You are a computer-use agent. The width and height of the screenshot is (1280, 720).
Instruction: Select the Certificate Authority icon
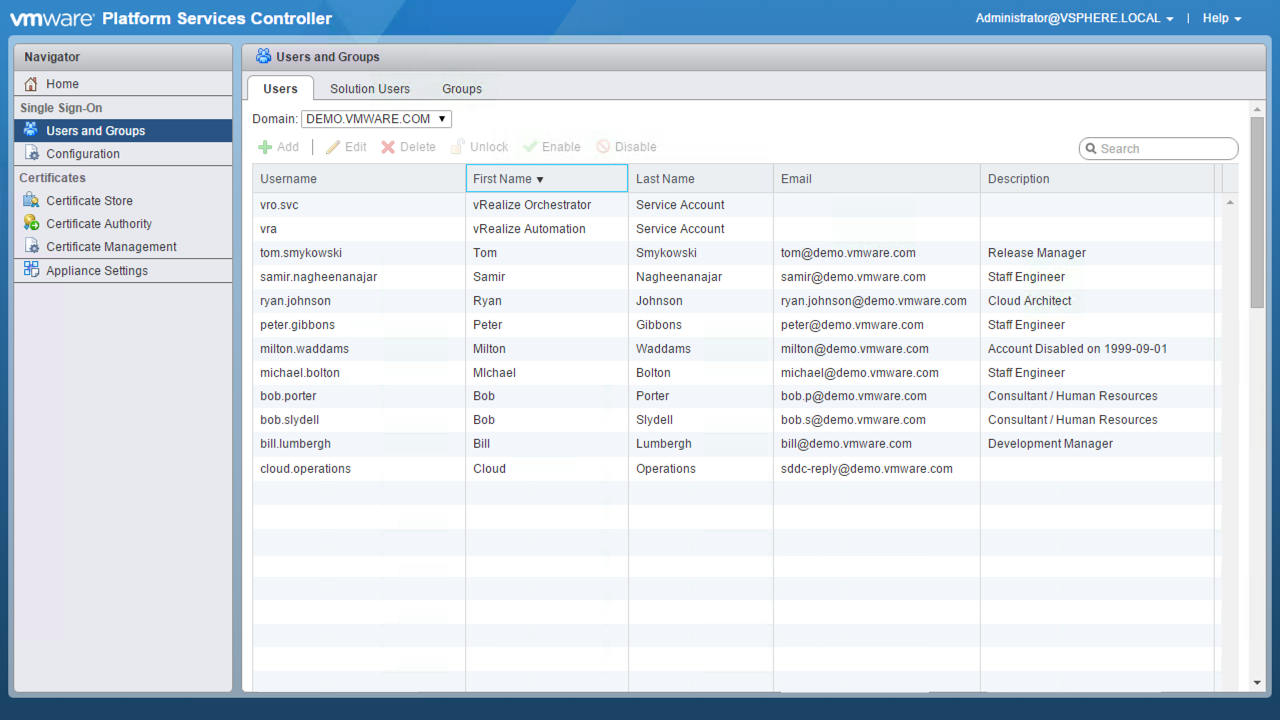[31, 224]
